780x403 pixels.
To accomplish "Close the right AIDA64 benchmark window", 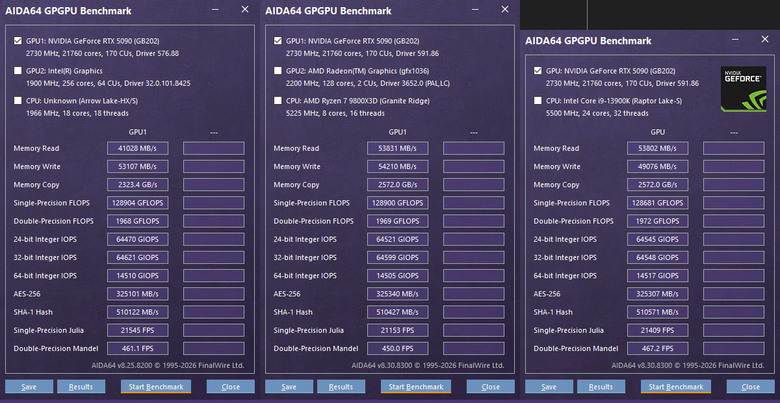I will (765, 39).
